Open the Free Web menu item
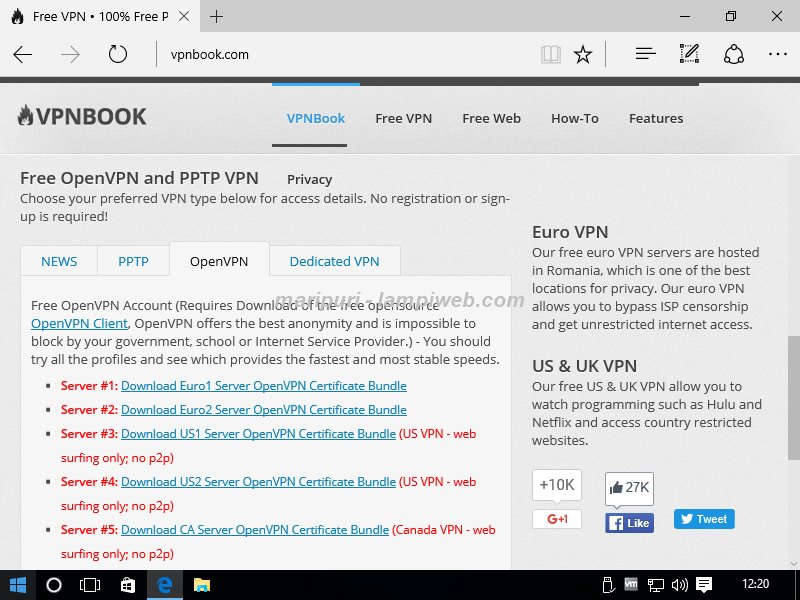 pos(491,118)
